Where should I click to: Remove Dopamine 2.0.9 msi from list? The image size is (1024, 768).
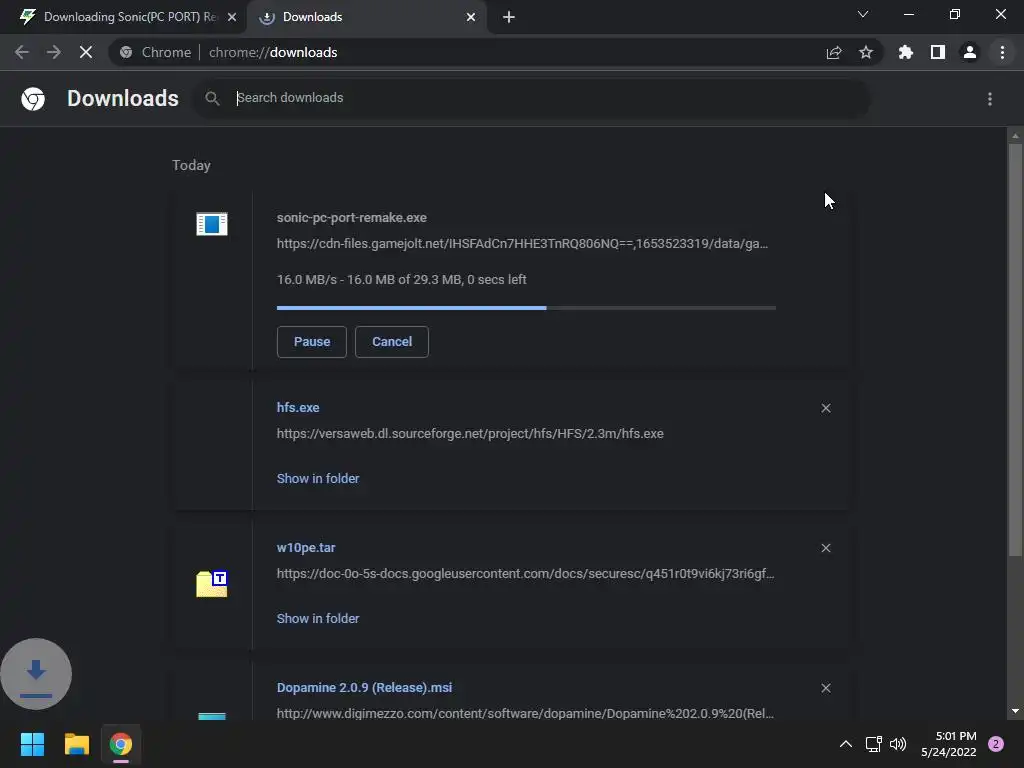coord(826,688)
